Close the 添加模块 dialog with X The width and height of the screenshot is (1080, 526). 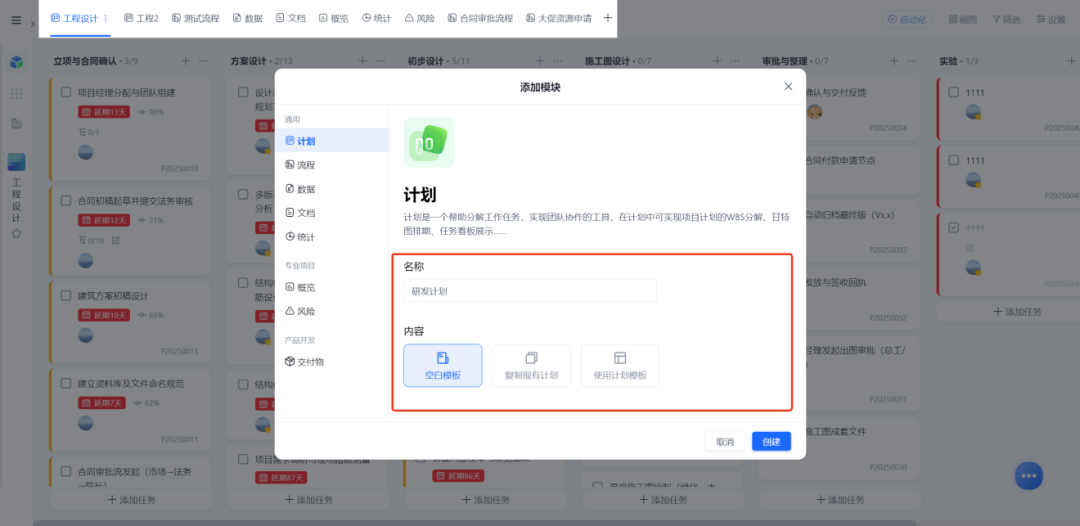(x=788, y=87)
